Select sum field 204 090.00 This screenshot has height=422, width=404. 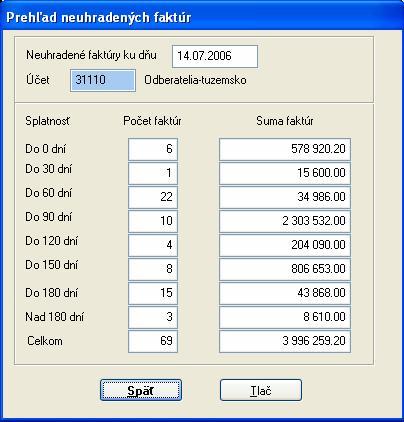(x=285, y=245)
